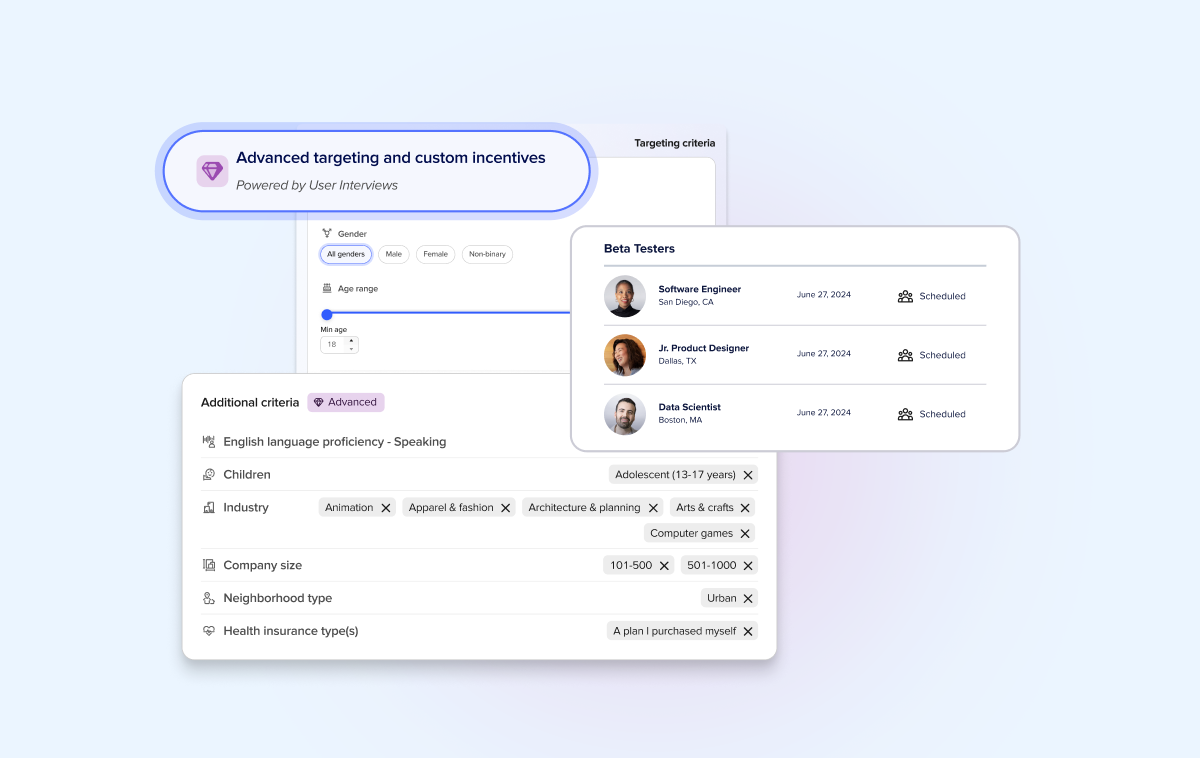Remove the Adolescent (13-17 years) tag
The height and width of the screenshot is (758, 1200).
[748, 475]
